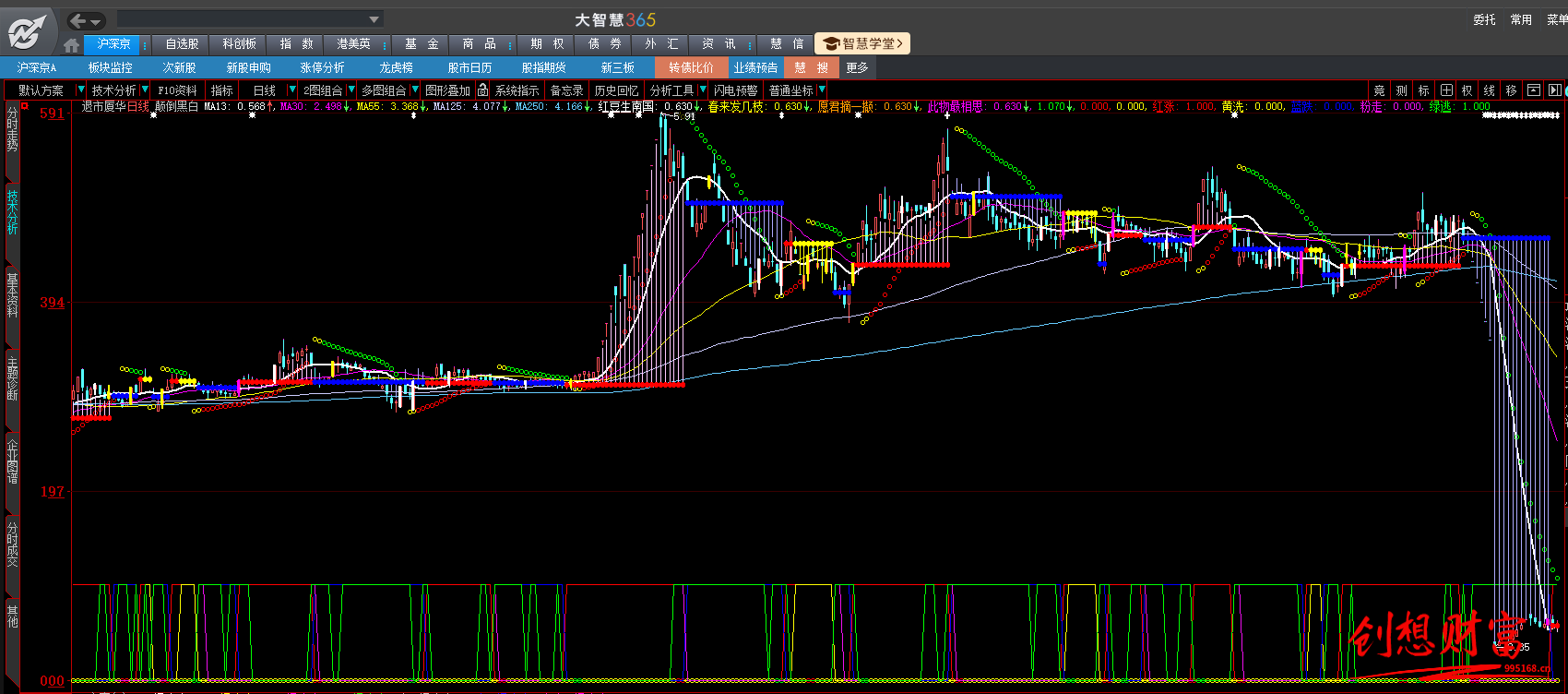
Task: Toggle the lock icon beside 图形叠加
Action: pos(482,90)
